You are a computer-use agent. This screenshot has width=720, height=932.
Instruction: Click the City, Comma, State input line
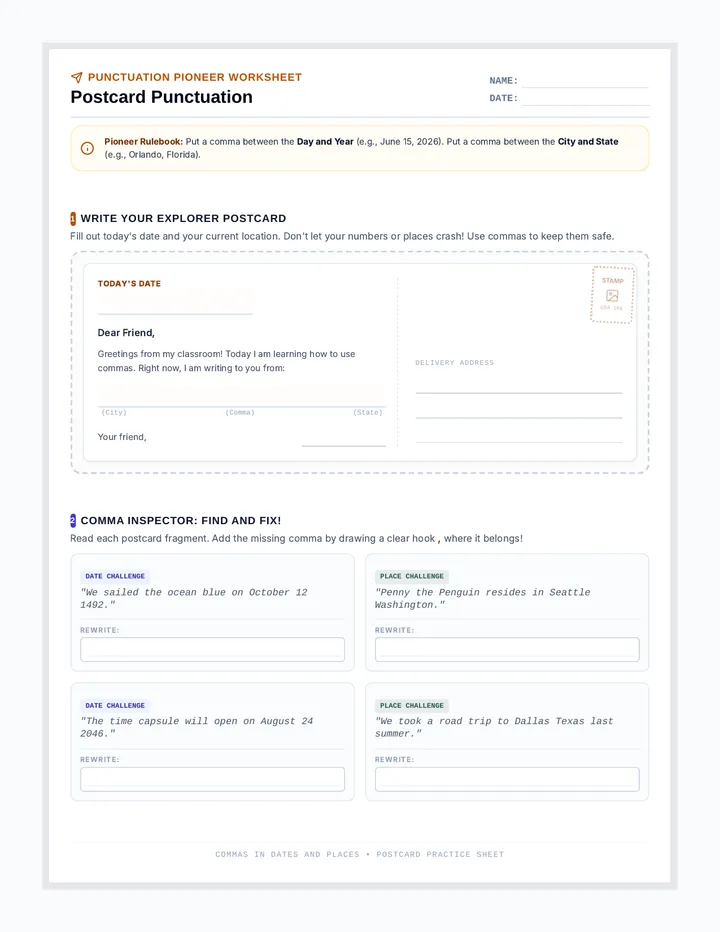coord(241,395)
